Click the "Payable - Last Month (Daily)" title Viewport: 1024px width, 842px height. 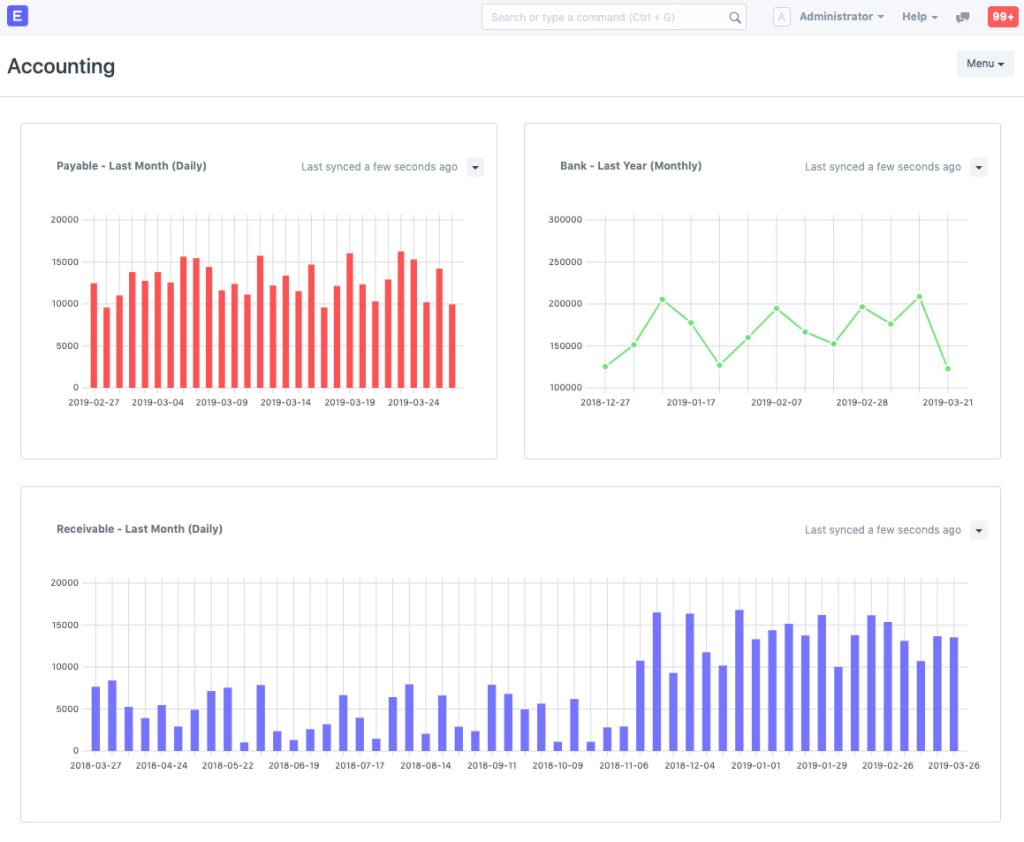(x=131, y=166)
